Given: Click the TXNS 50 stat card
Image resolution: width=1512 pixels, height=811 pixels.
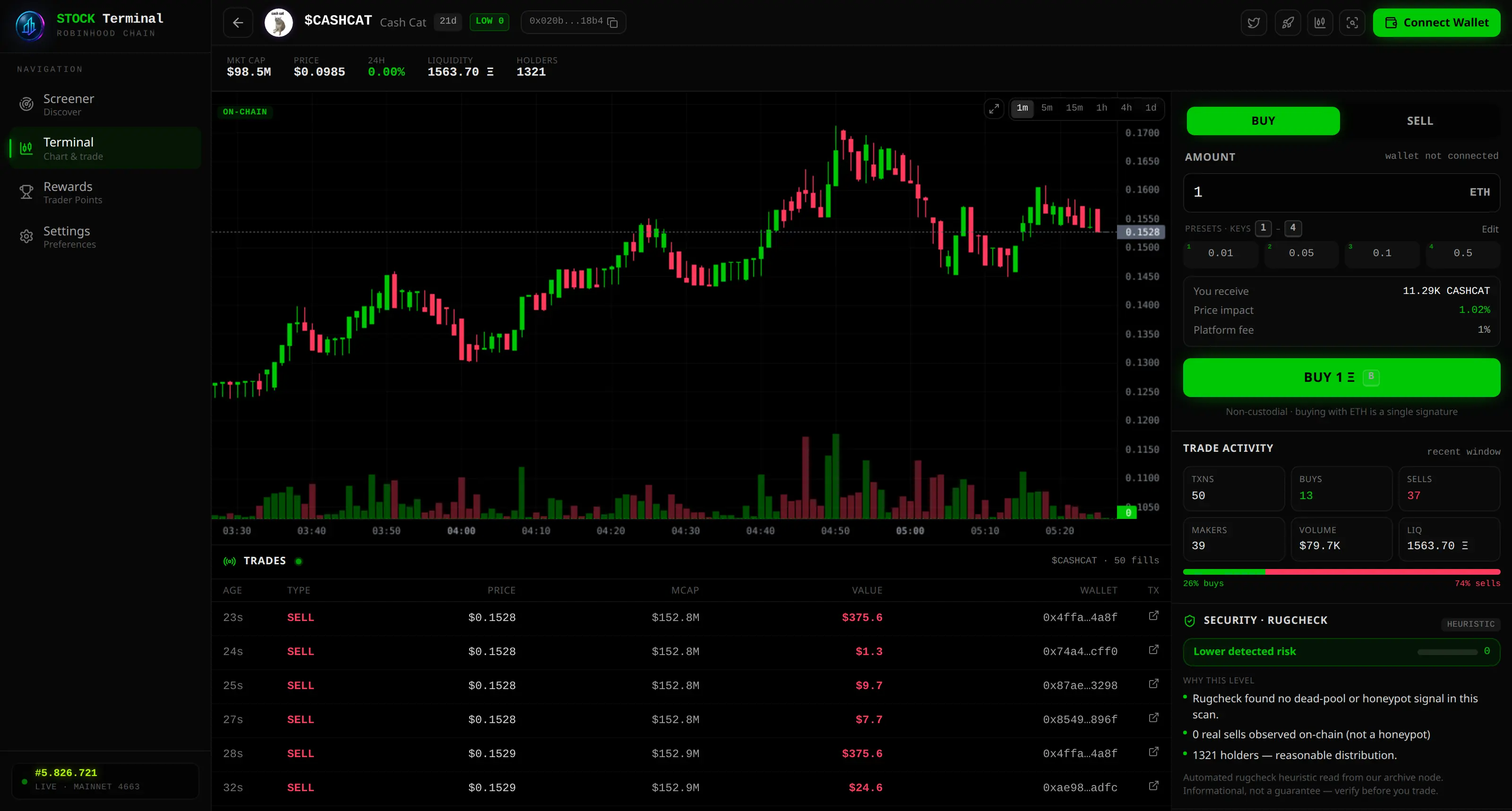Looking at the screenshot, I should tap(1233, 488).
